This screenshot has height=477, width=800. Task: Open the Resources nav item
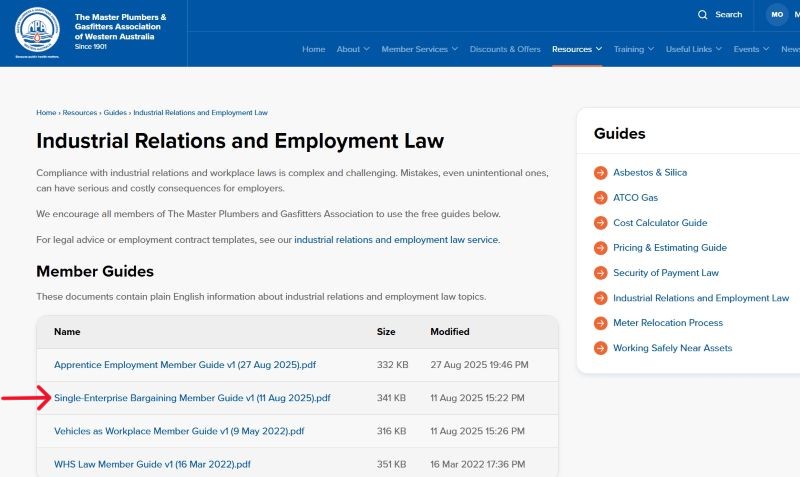pyautogui.click(x=572, y=49)
